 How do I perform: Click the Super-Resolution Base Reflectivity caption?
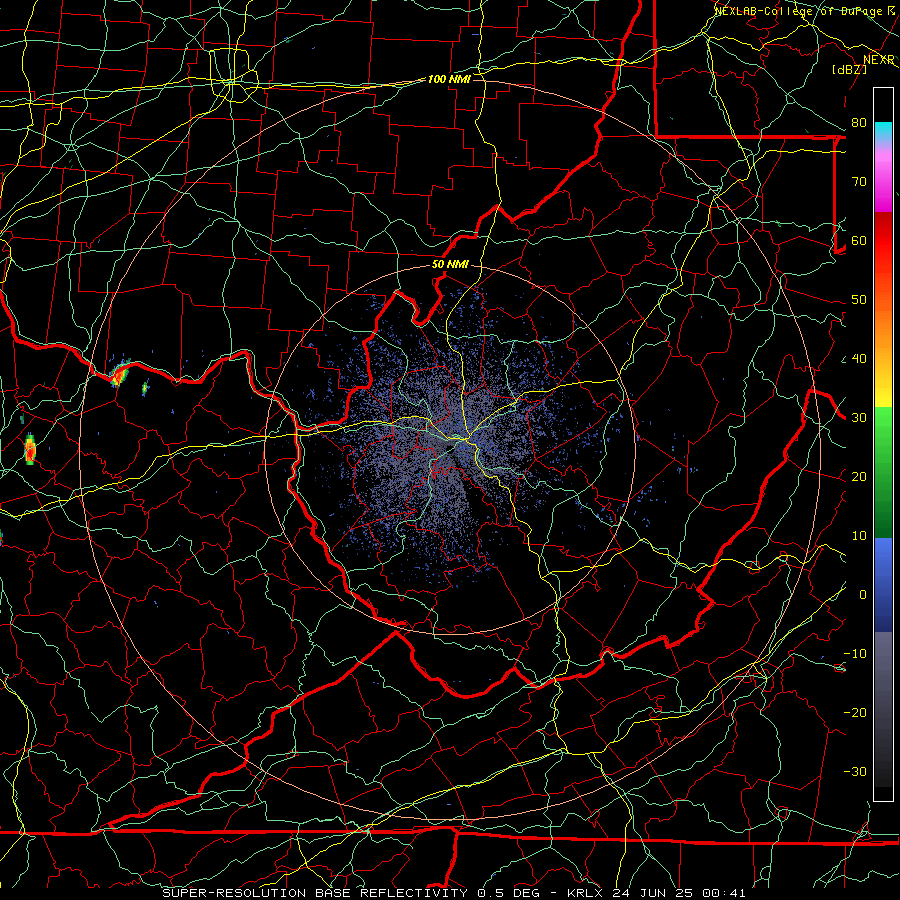click(315, 893)
